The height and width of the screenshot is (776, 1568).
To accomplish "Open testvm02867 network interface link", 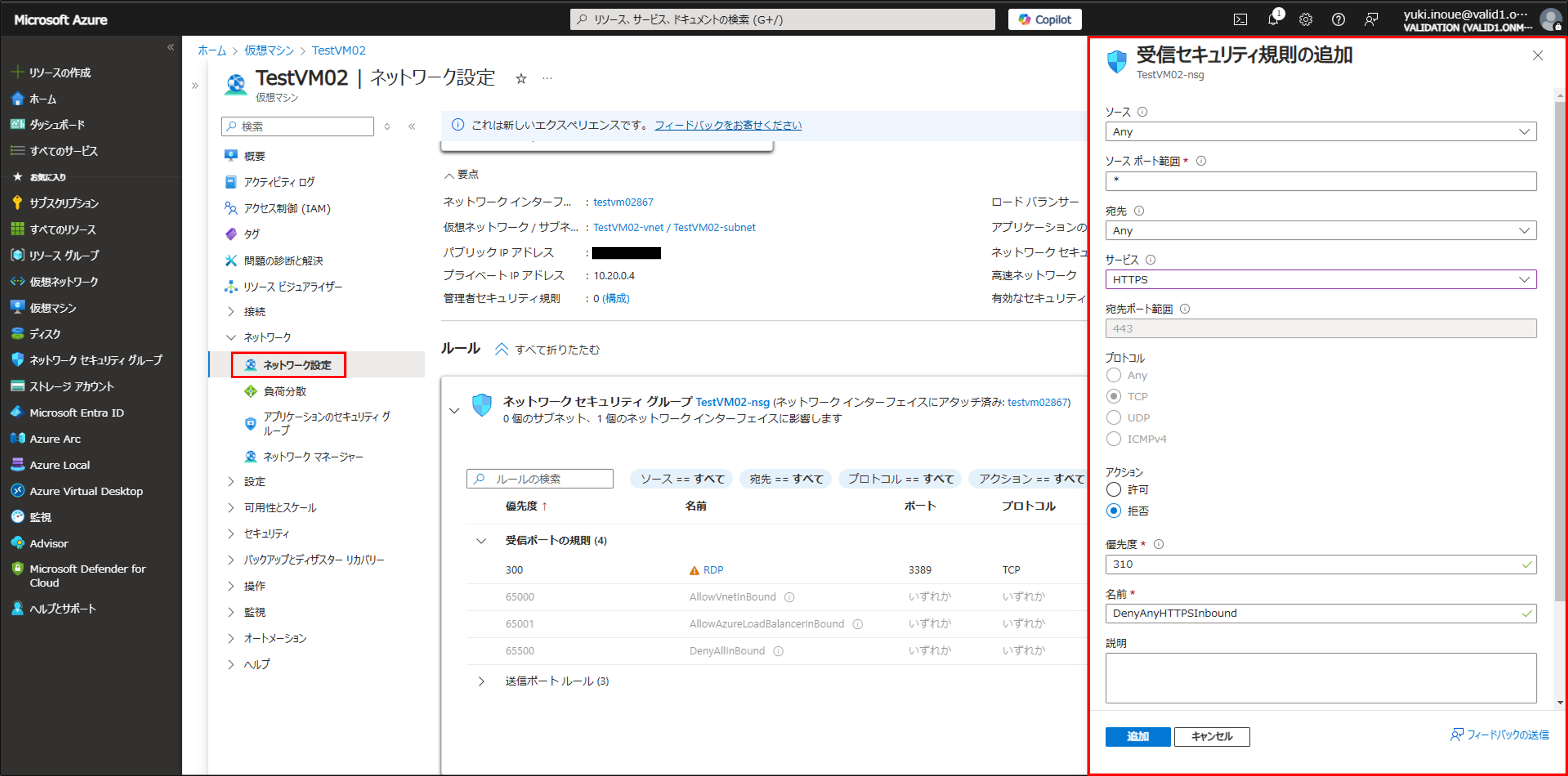I will coord(623,201).
